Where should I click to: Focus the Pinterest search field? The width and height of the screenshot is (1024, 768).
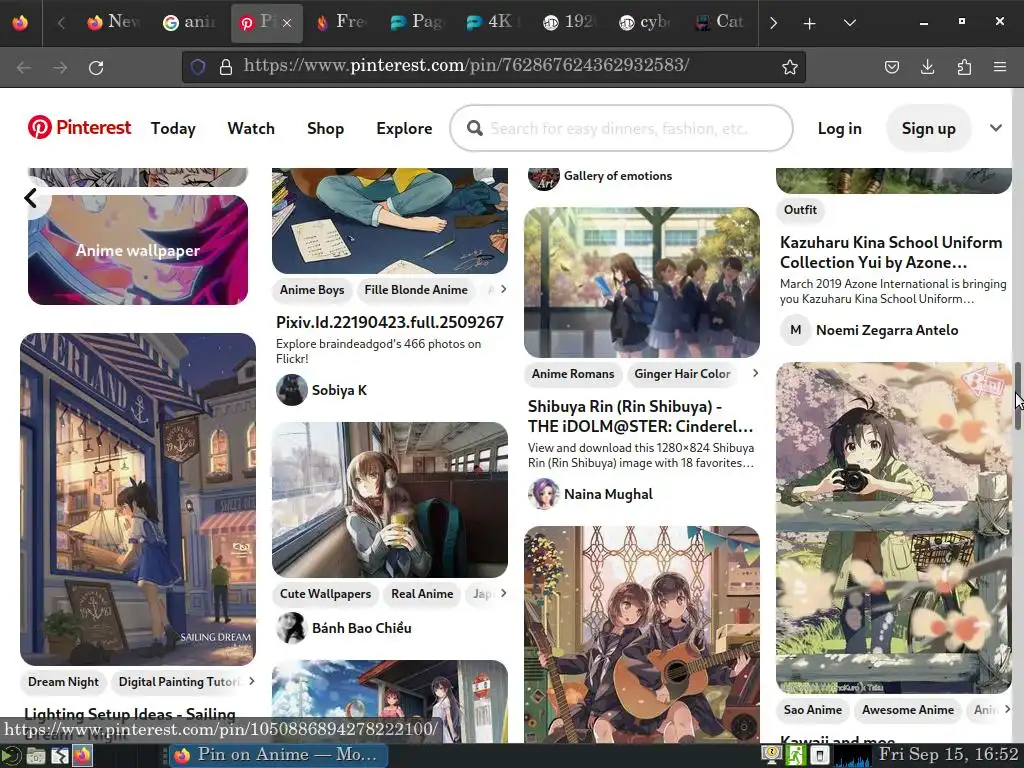(621, 128)
